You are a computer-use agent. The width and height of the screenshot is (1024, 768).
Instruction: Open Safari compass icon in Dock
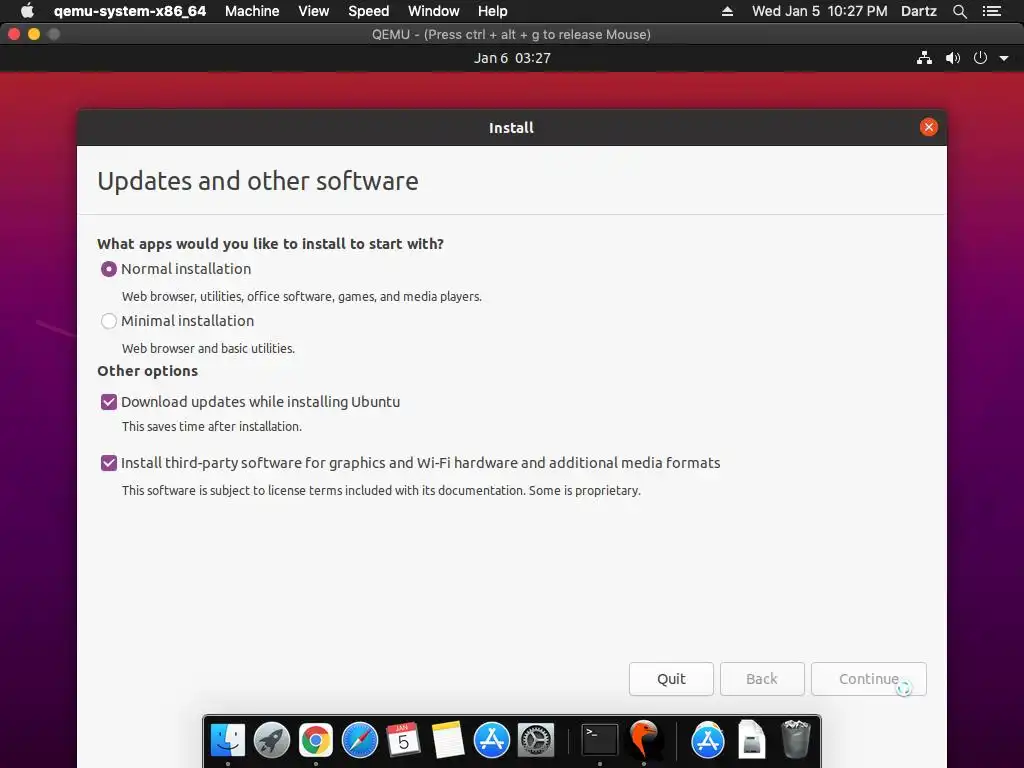[360, 741]
